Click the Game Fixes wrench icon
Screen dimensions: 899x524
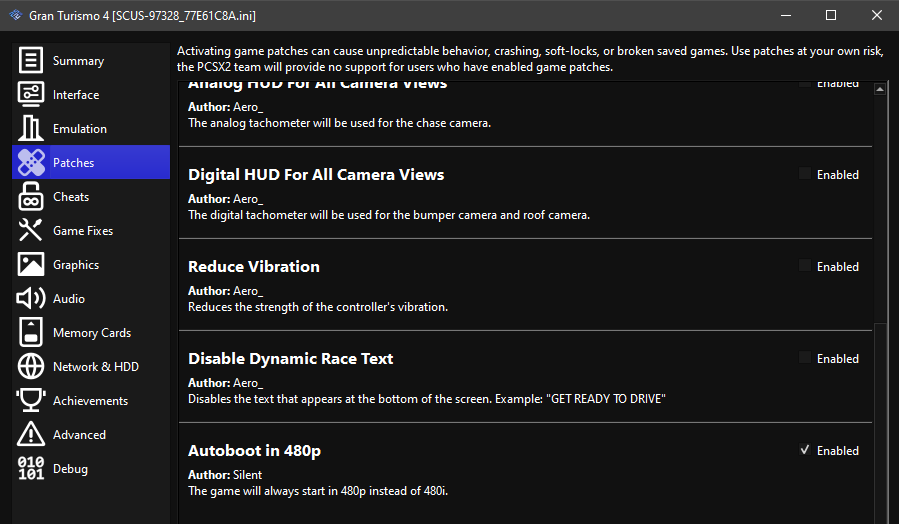[x=31, y=230]
